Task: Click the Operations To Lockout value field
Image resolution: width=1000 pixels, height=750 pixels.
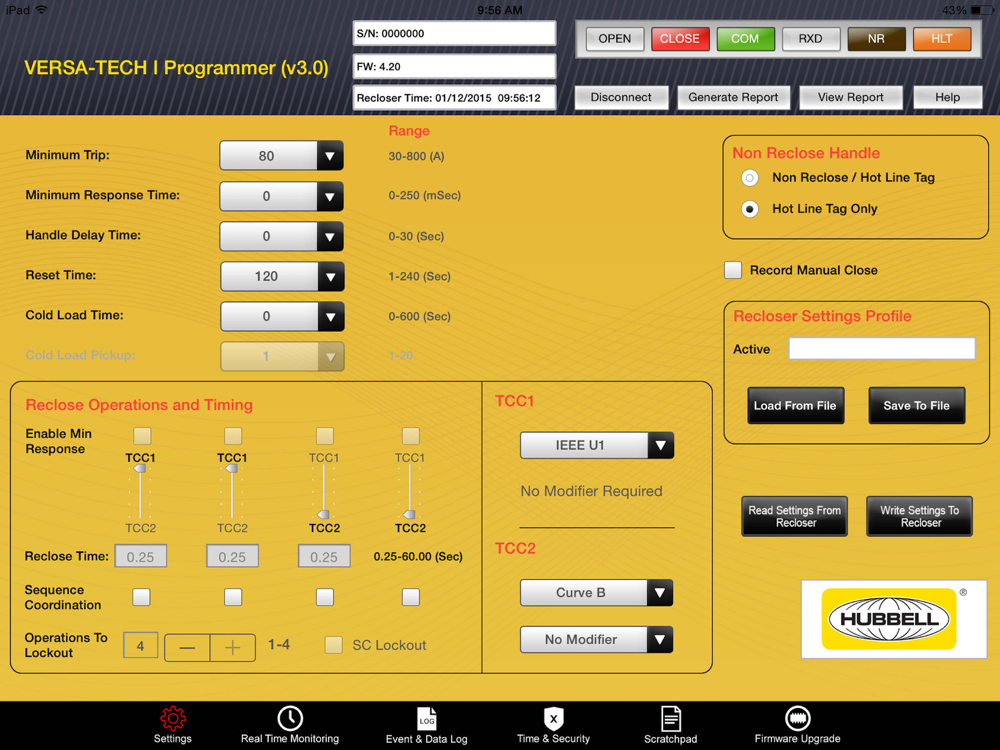Action: click(140, 646)
